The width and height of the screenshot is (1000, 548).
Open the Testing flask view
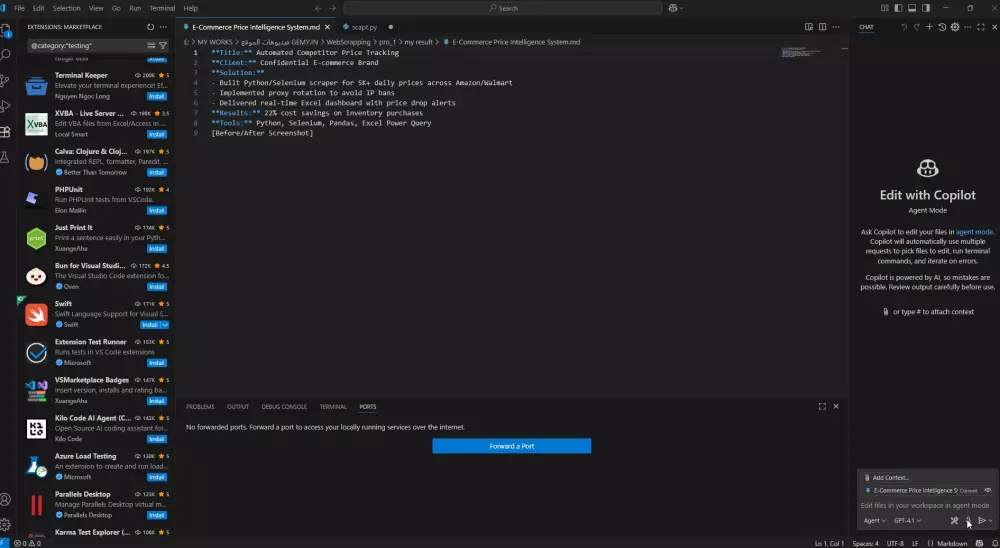[5, 157]
